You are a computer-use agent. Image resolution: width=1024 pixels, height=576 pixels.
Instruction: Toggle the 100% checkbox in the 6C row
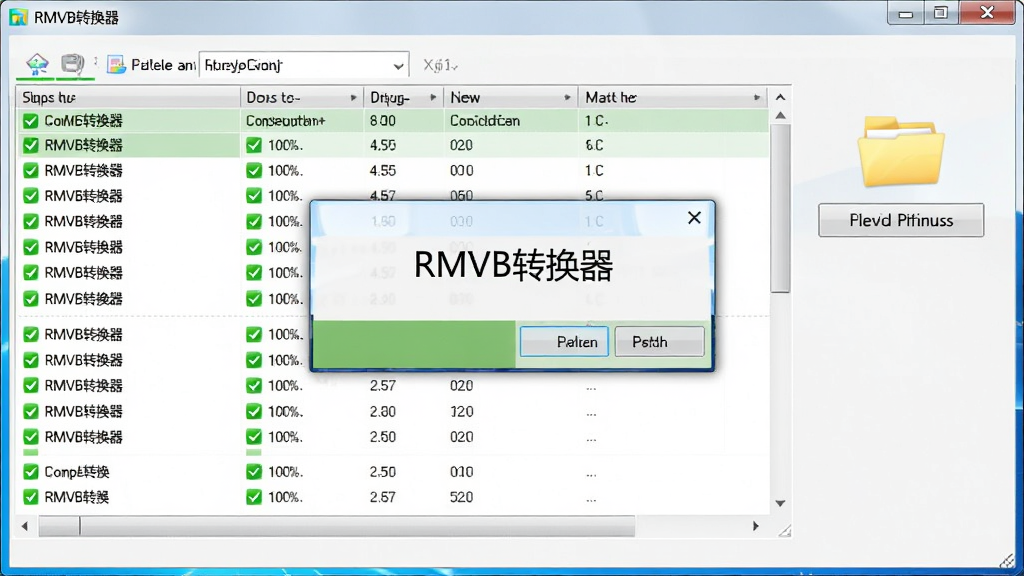(254, 145)
